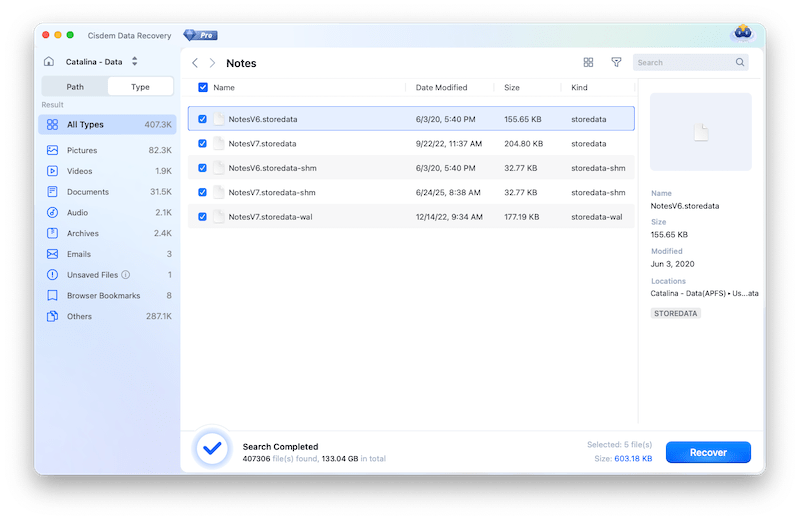The image size is (800, 520).
Task: Open the Videos category
Action: click(79, 171)
